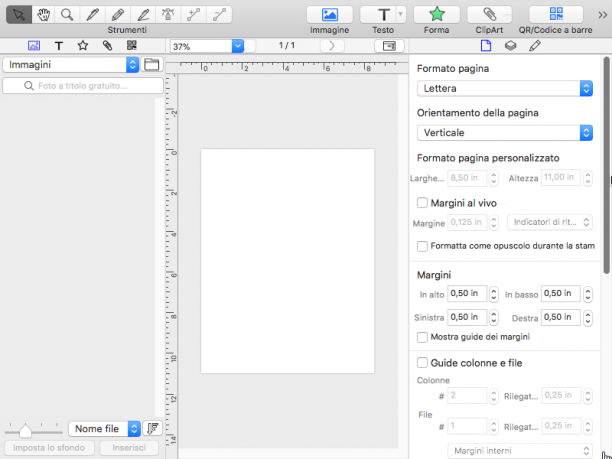The width and height of the screenshot is (612, 459).
Task: Select the hand pan tool
Action: tap(43, 15)
